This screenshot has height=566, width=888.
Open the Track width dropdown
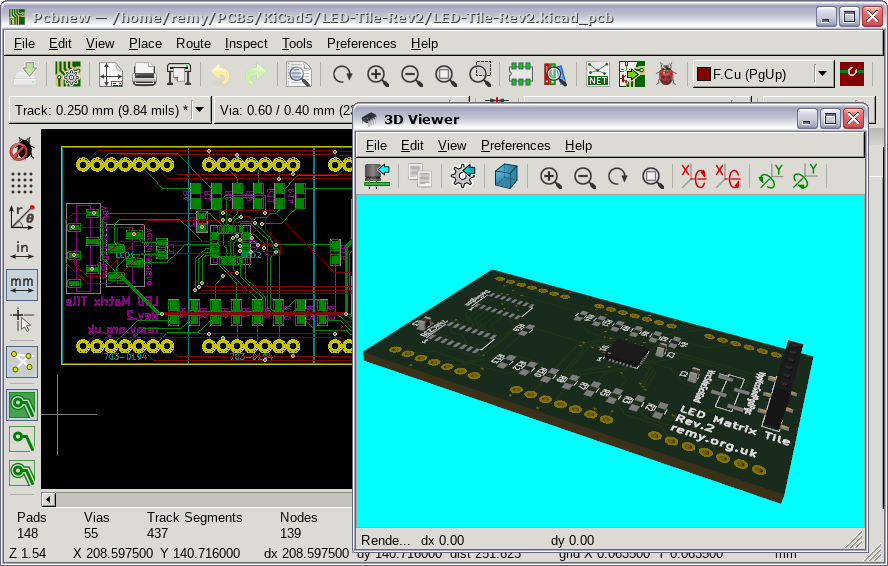200,110
